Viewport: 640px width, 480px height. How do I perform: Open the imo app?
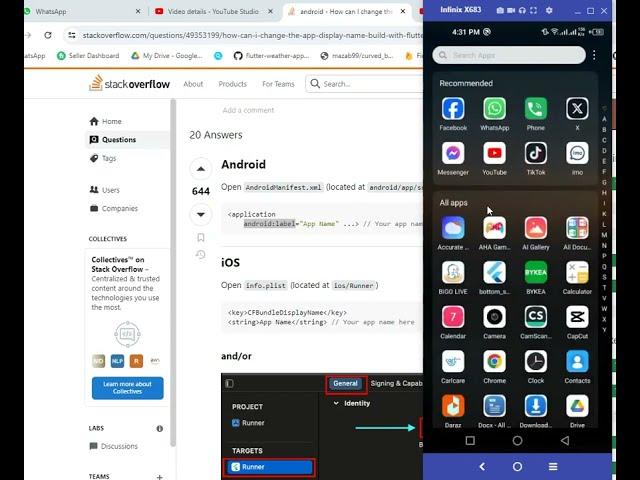pos(577,153)
